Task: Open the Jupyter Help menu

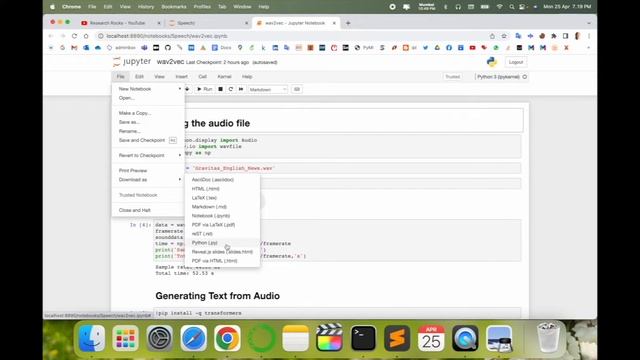Action: [247, 77]
